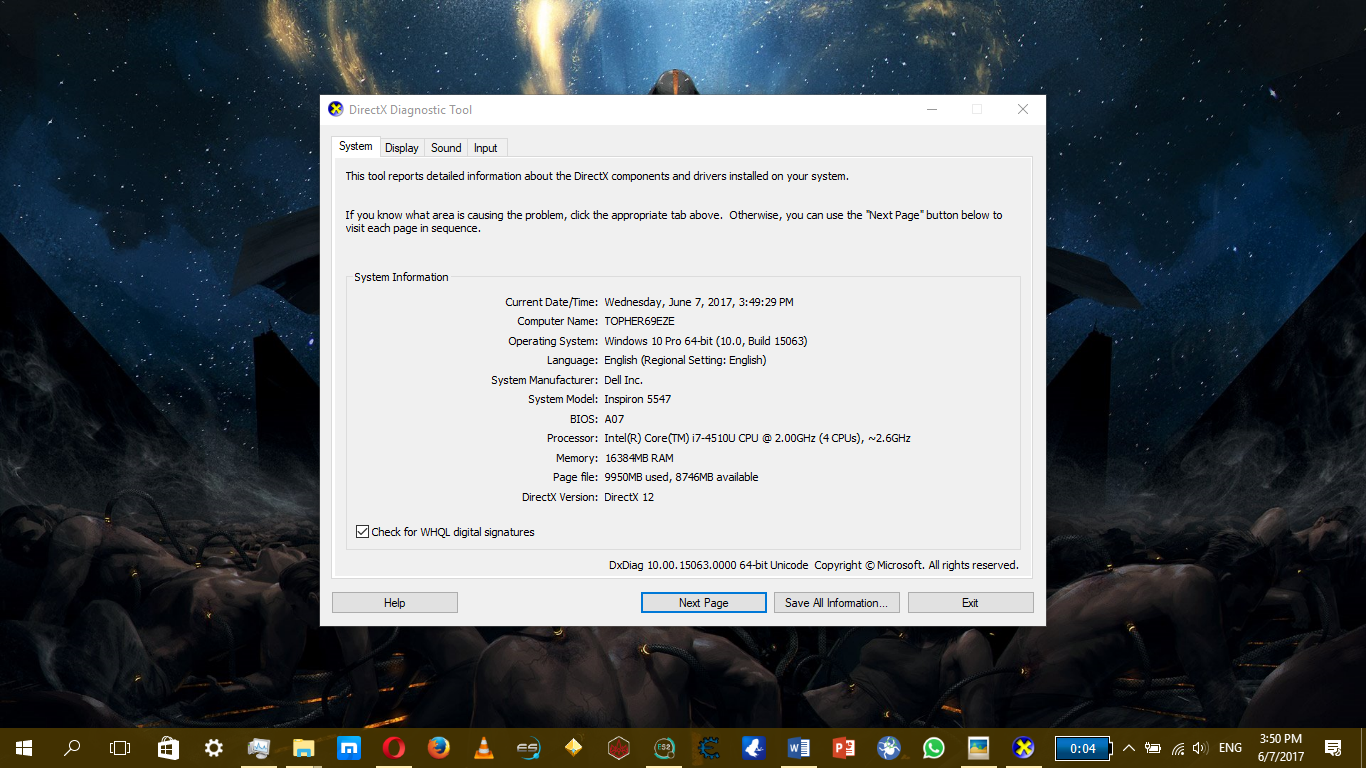Click the Computer Name value TOPHER69EZE
Image resolution: width=1366 pixels, height=768 pixels.
[x=640, y=321]
